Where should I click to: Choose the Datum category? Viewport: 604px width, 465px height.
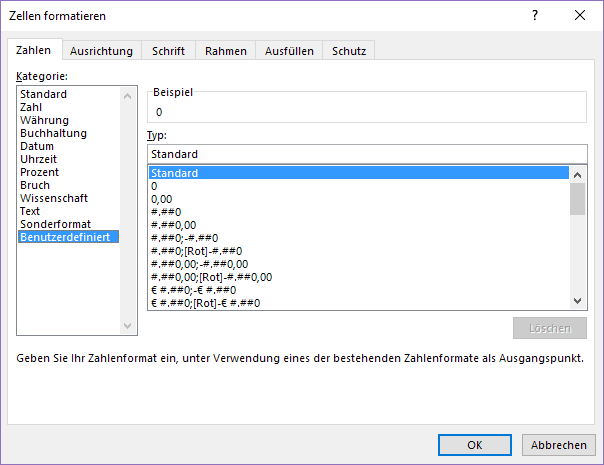(37, 146)
